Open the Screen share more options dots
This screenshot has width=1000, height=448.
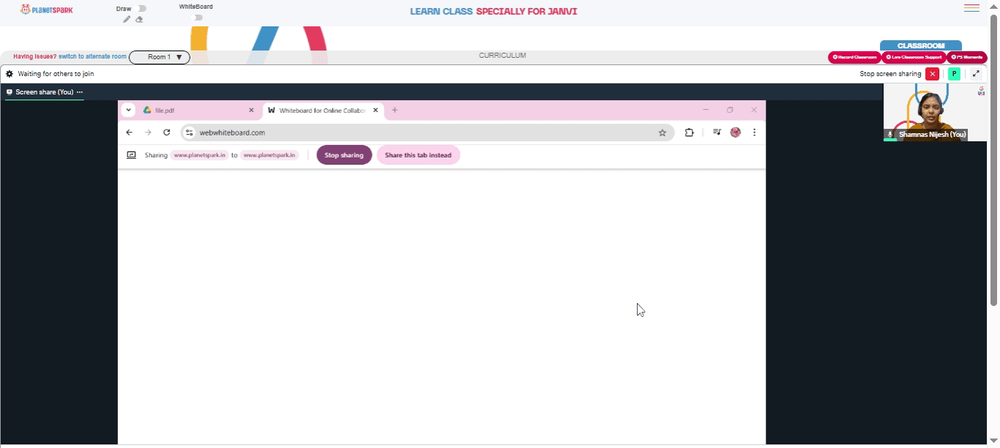(80, 92)
